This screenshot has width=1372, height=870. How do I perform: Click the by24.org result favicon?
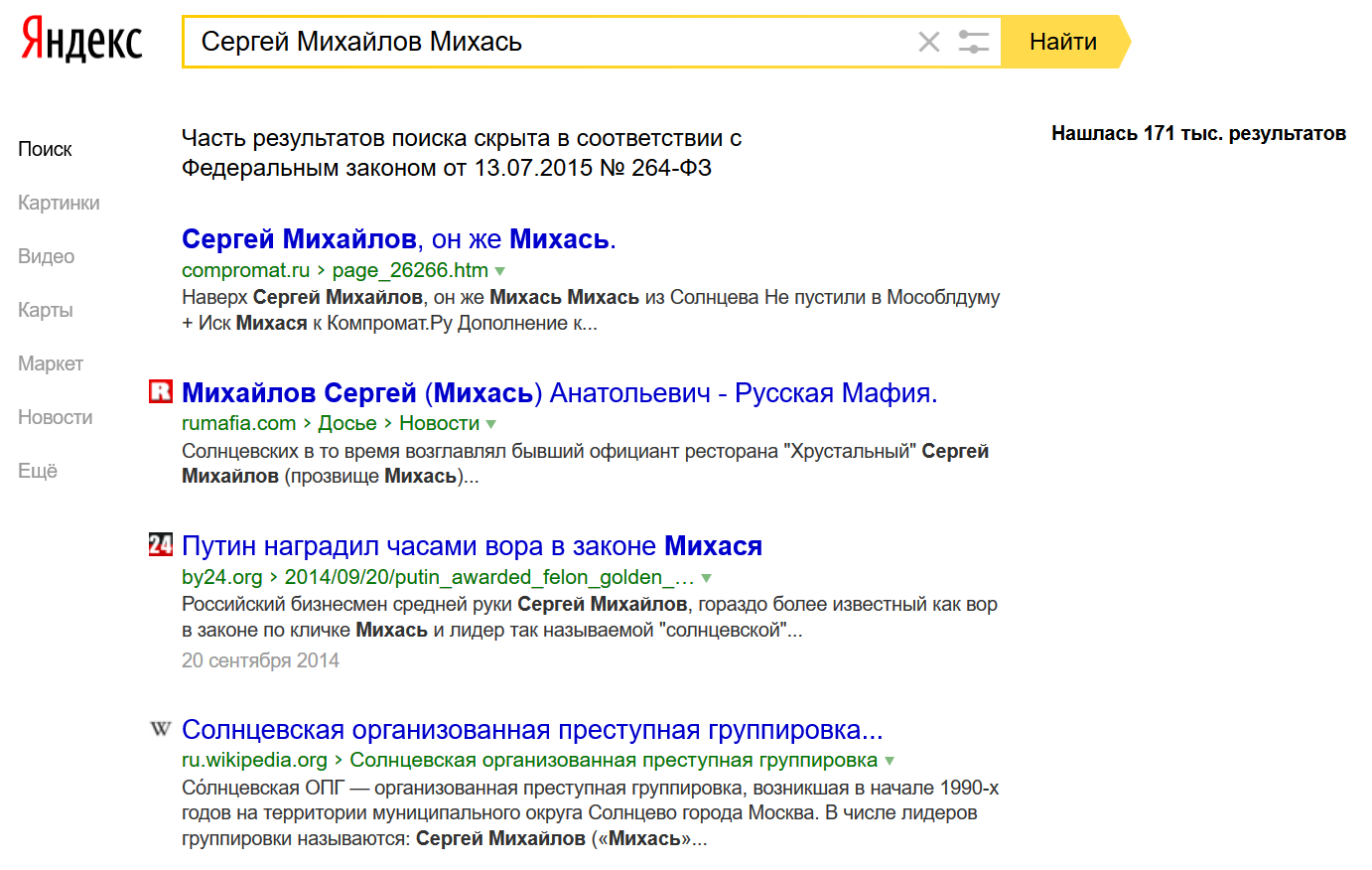(161, 544)
